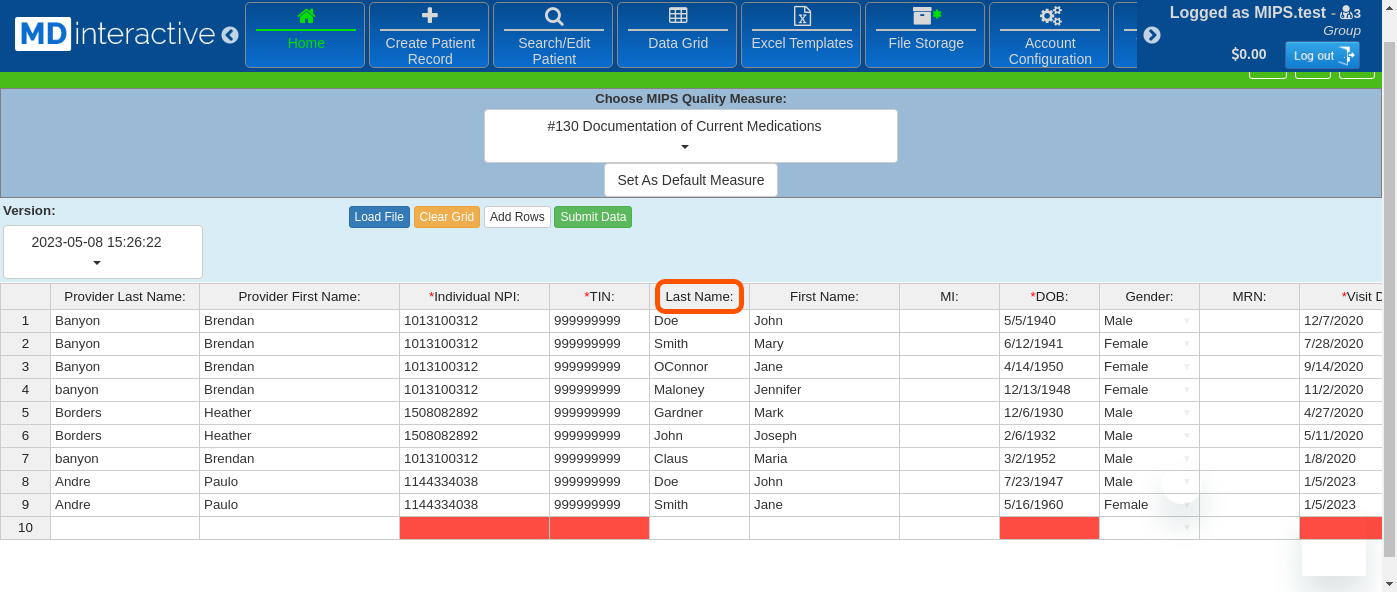Expand the MIPS Quality Measure dropdown
This screenshot has height=592, width=1397.
(x=690, y=136)
